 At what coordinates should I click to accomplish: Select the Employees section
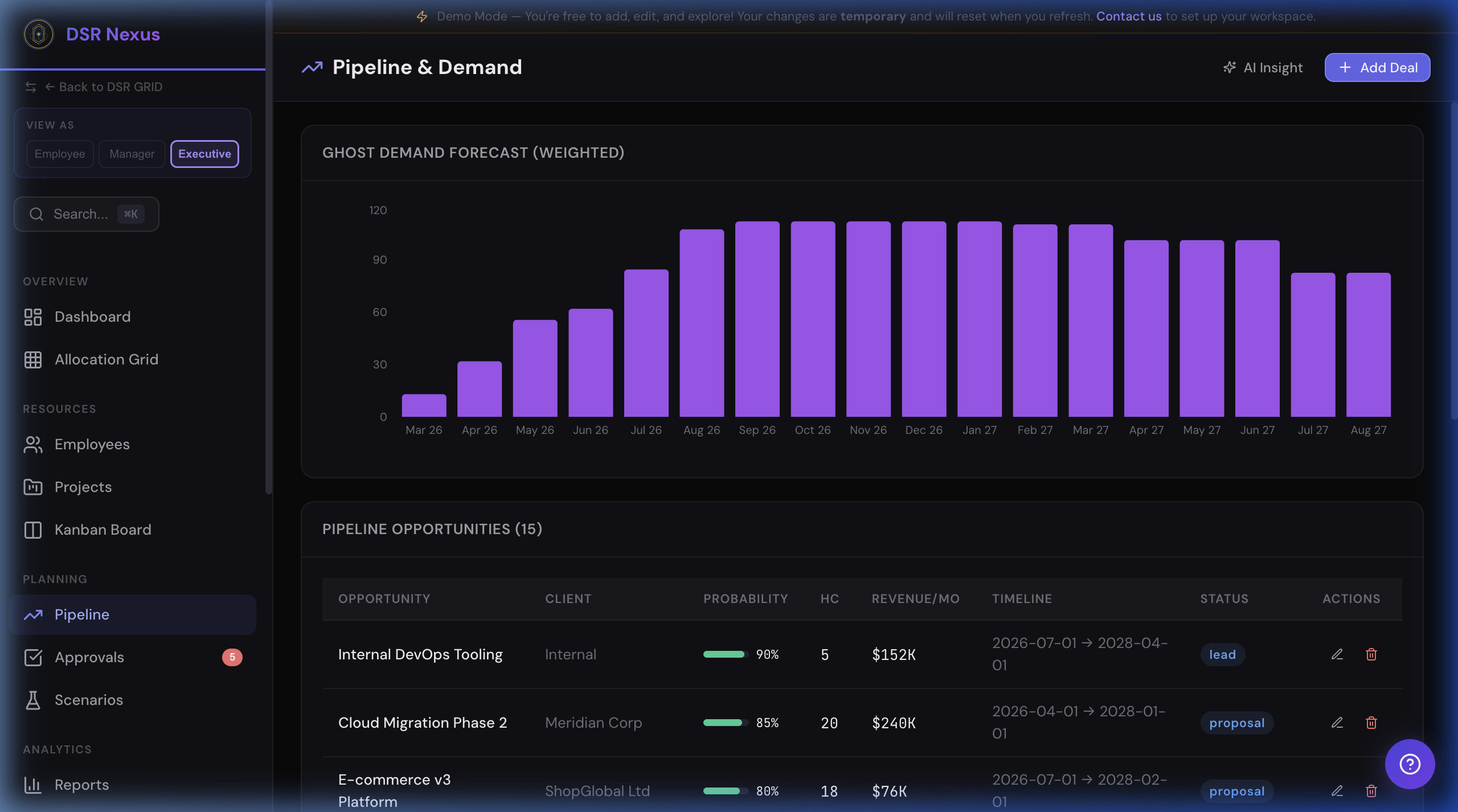click(92, 444)
